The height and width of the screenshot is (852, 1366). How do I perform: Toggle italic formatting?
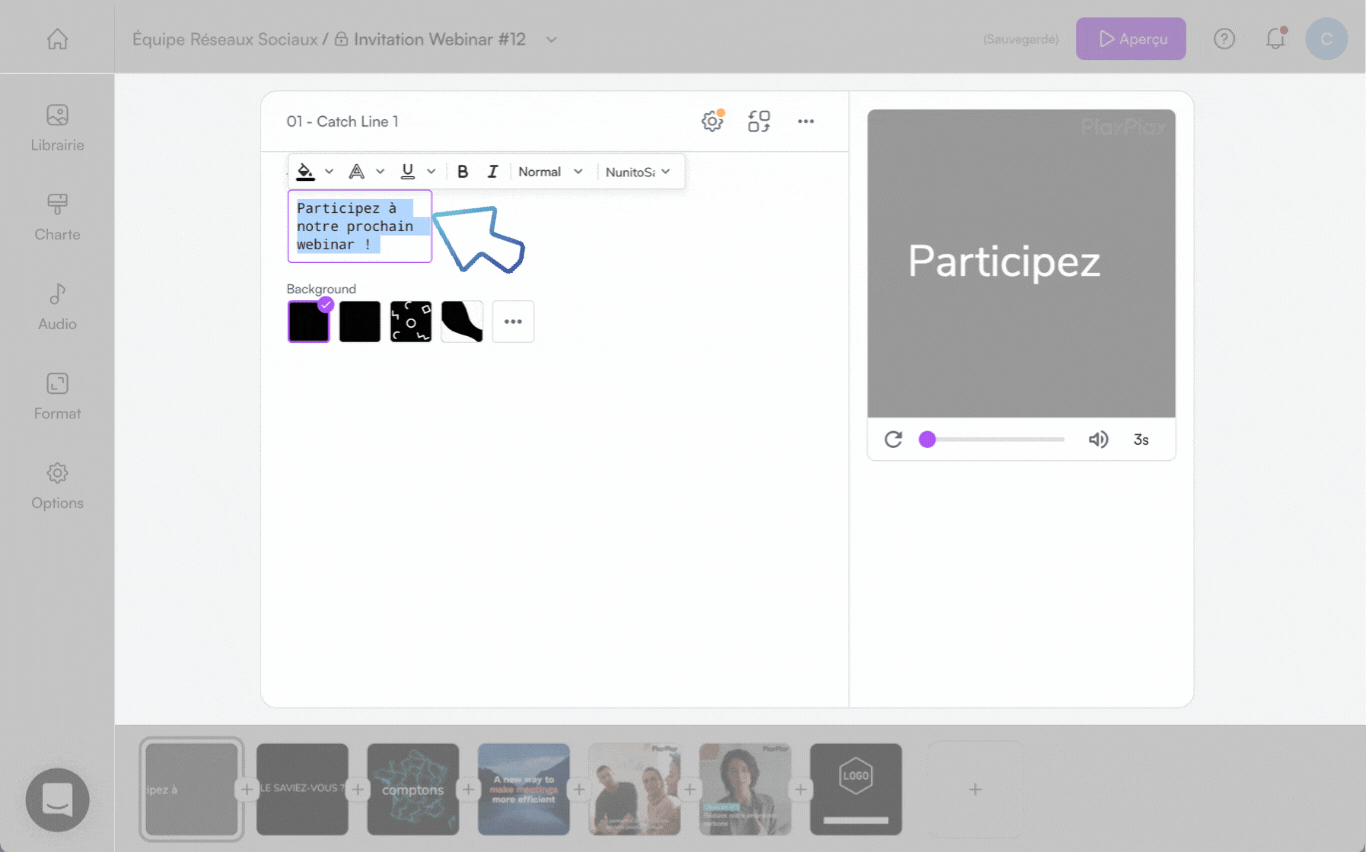coord(492,172)
